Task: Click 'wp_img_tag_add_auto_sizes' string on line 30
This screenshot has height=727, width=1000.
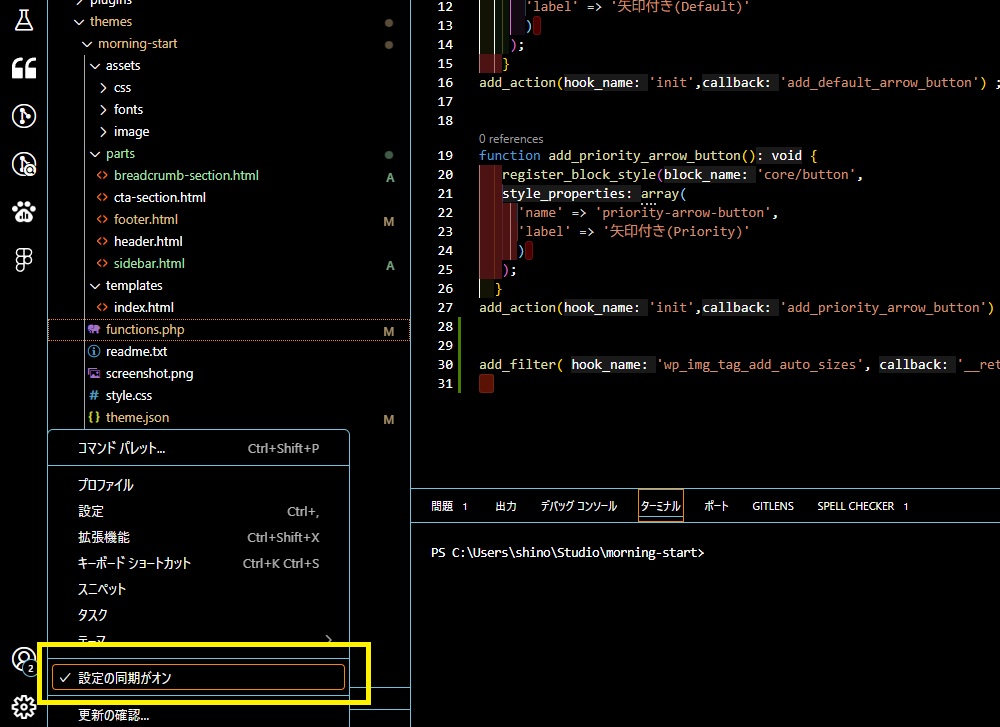Action: (760, 365)
